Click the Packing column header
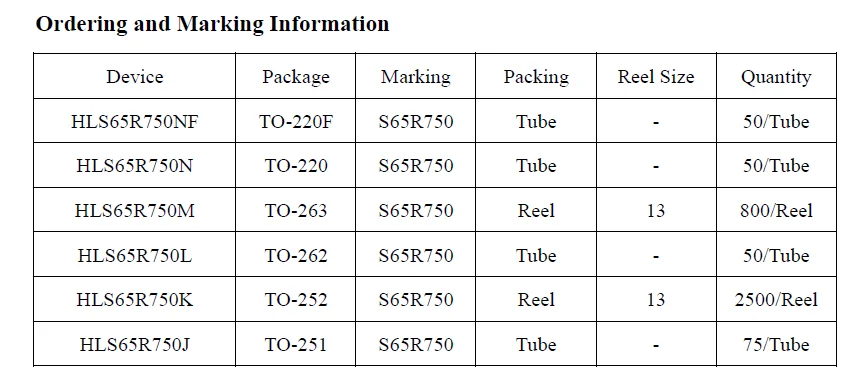 coord(536,77)
